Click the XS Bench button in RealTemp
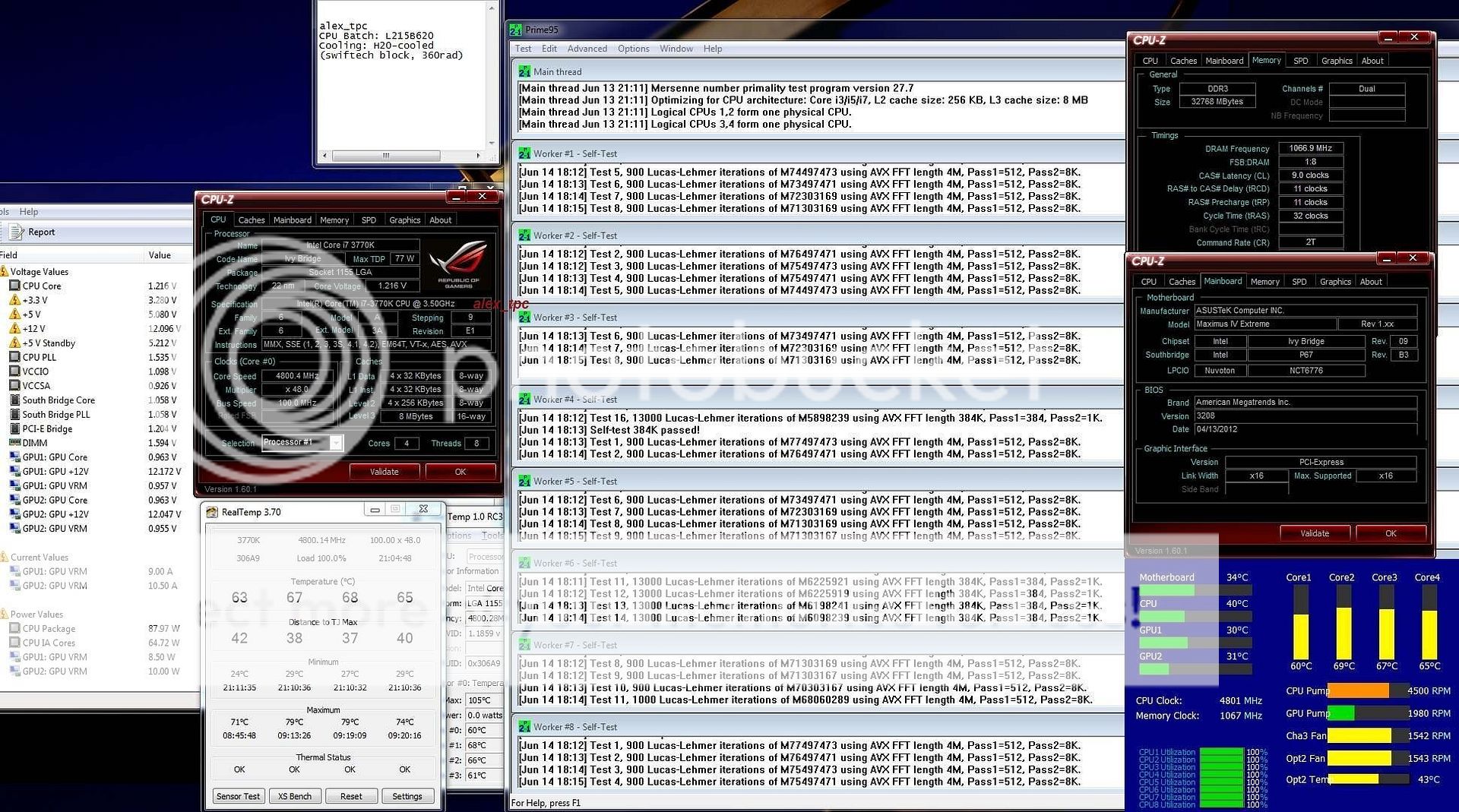1459x812 pixels. [x=294, y=796]
